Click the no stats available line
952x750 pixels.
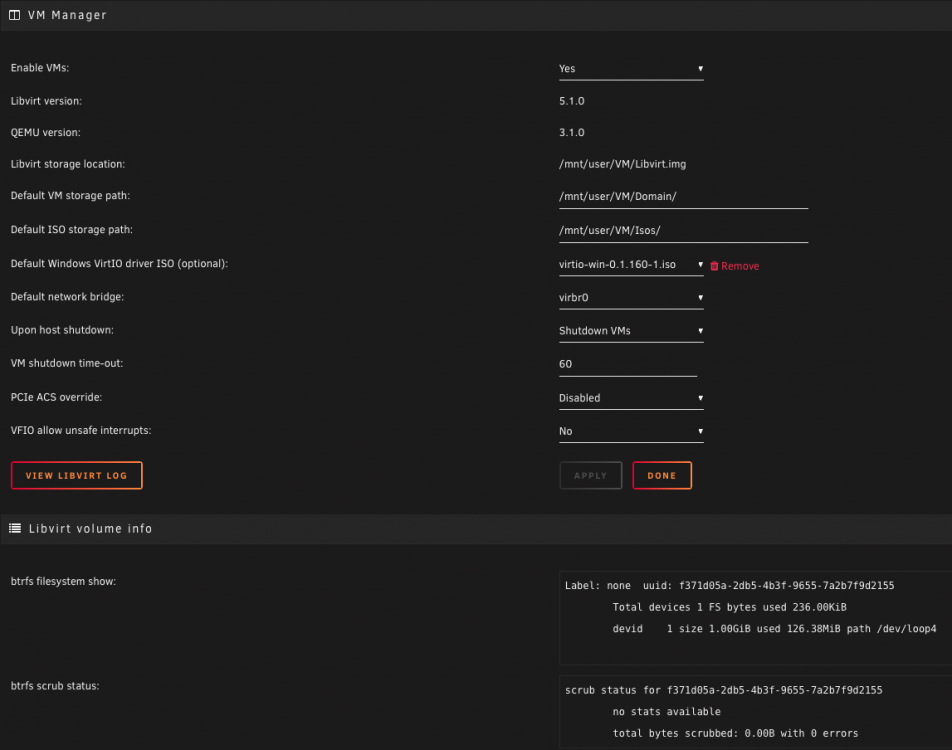click(x=666, y=712)
